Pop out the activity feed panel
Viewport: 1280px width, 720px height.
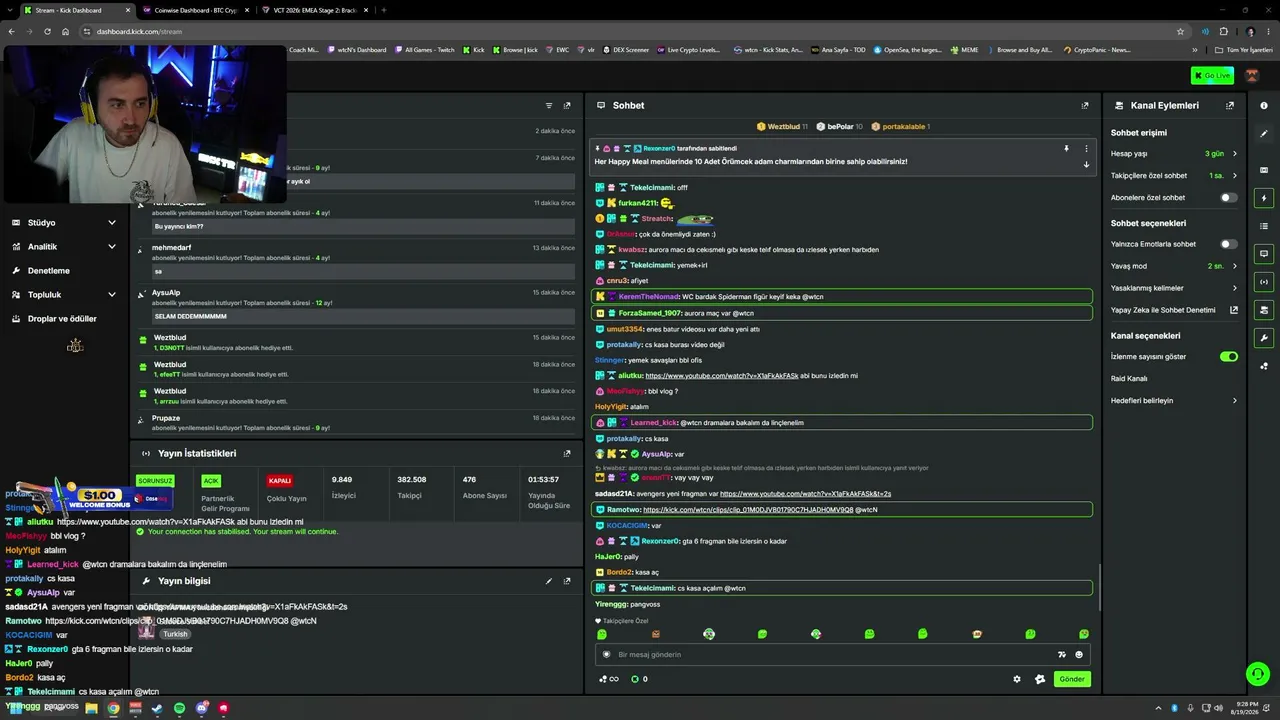click(x=567, y=105)
